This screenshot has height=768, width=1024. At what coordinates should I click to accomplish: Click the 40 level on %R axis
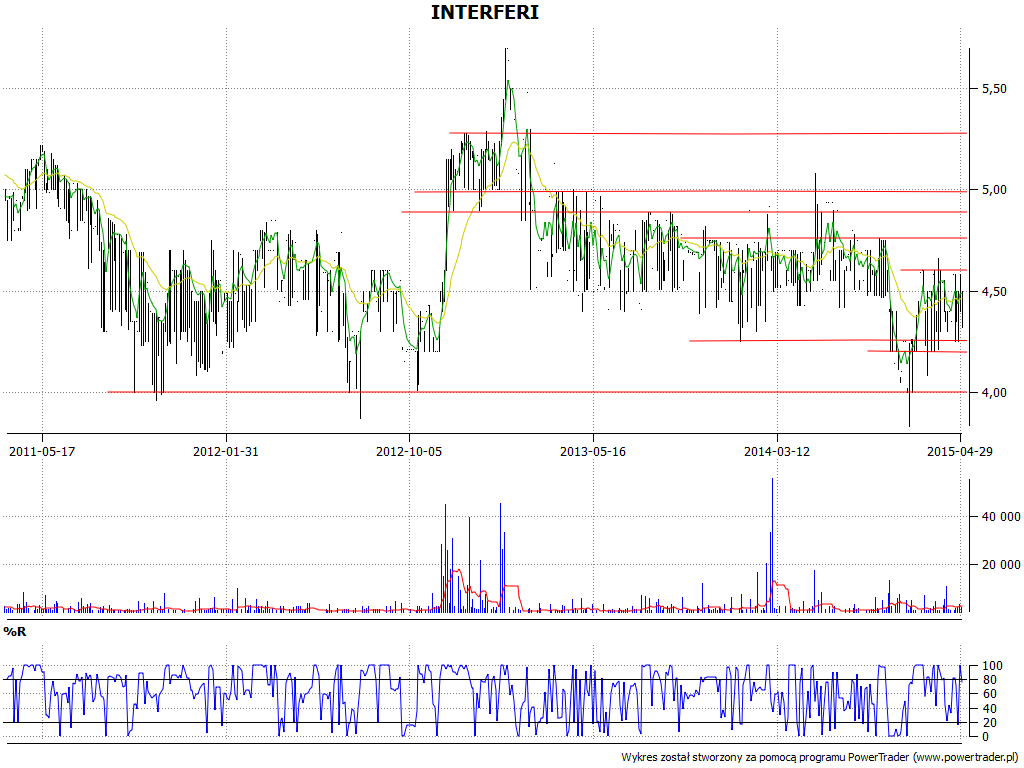pos(989,709)
